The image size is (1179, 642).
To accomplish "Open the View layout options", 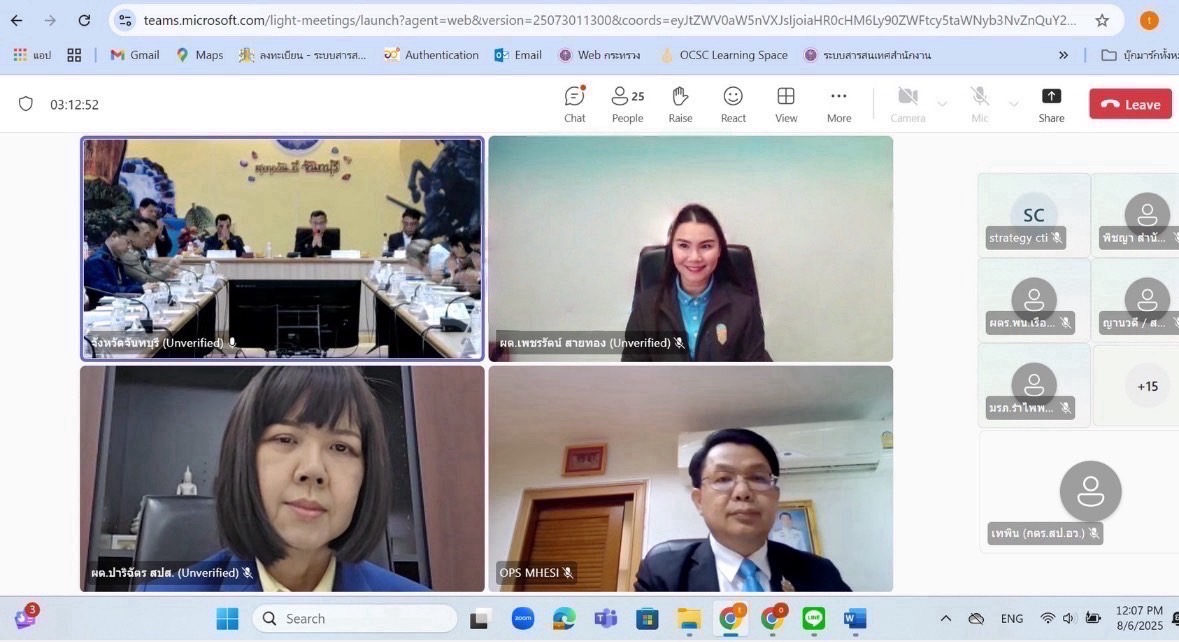I will pos(786,104).
